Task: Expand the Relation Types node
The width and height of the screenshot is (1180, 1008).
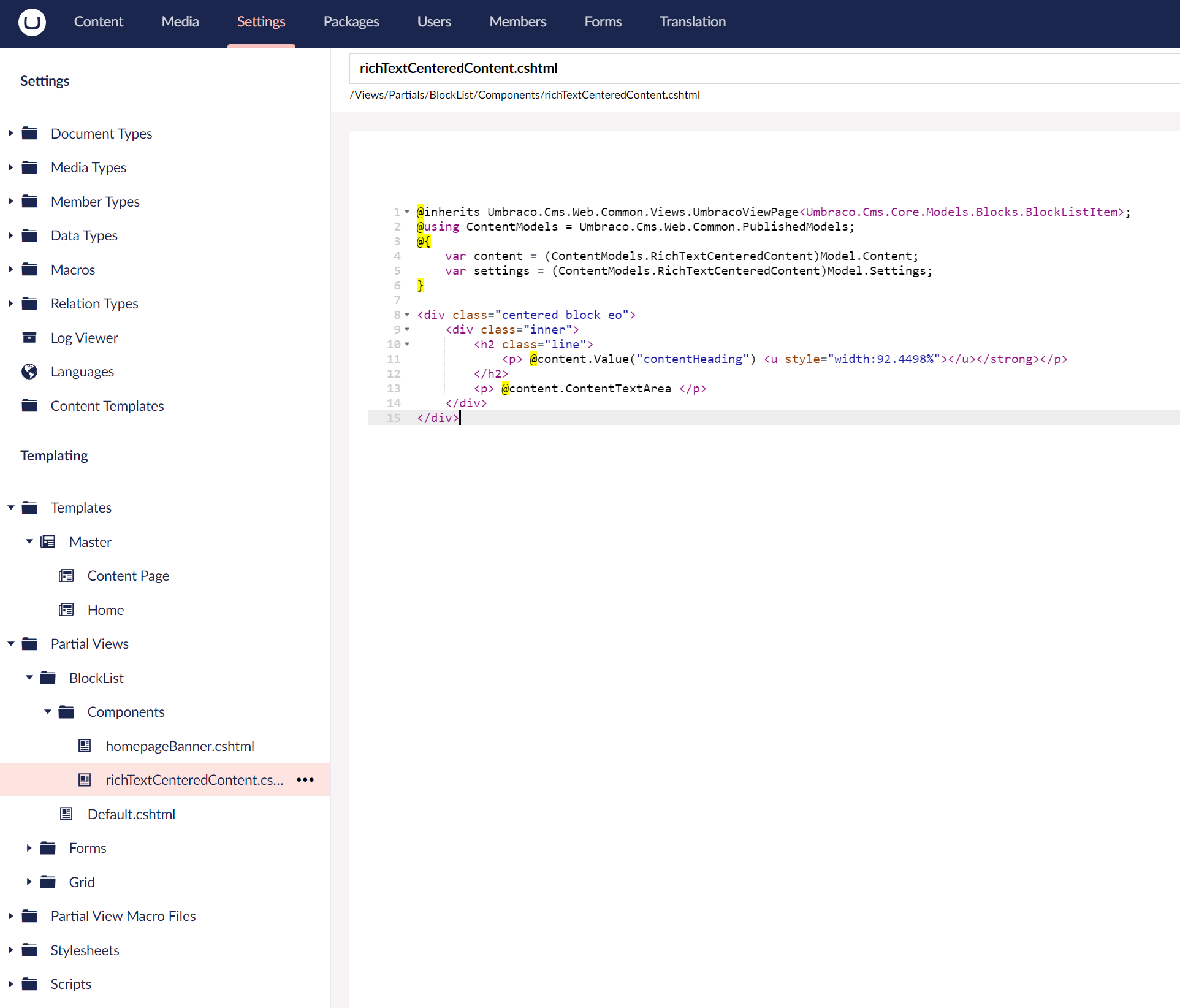Action: (x=10, y=303)
